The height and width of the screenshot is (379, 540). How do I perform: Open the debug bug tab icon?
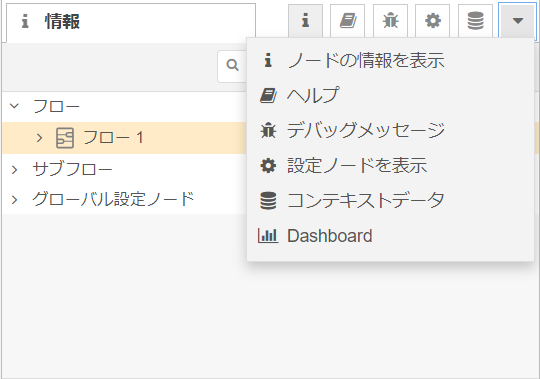coord(390,21)
